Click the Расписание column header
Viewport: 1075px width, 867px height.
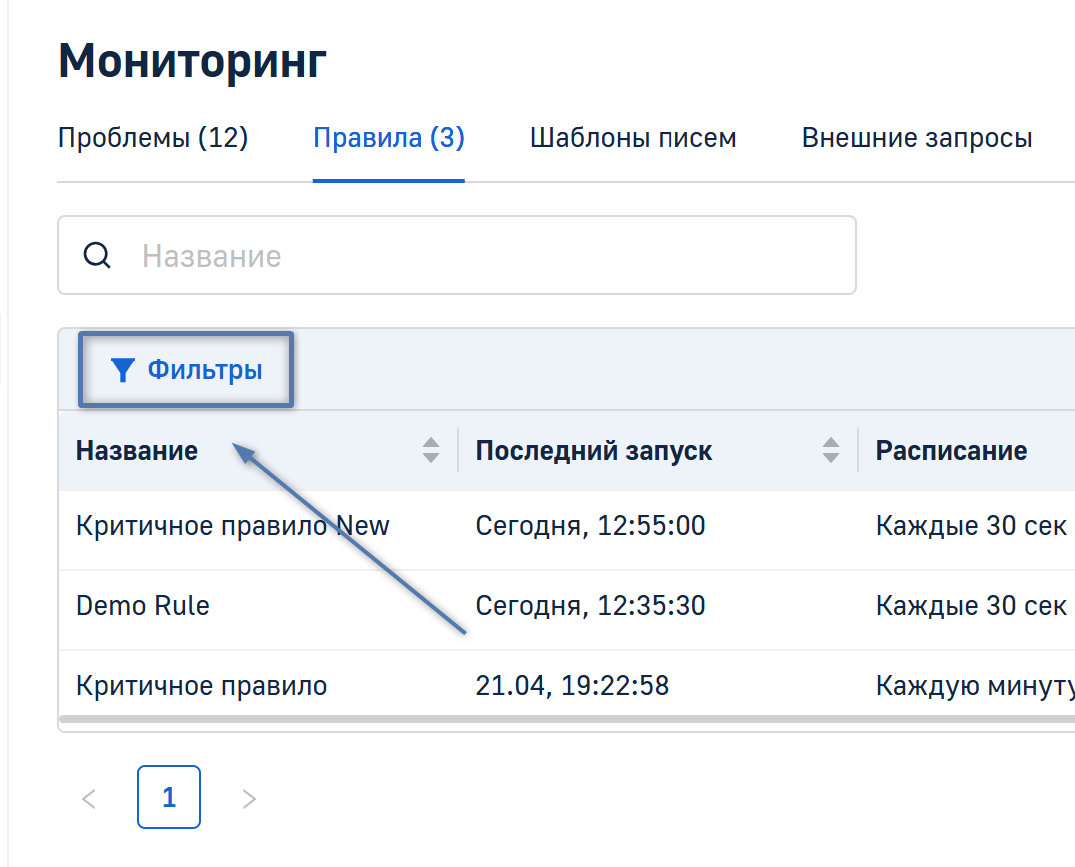951,451
